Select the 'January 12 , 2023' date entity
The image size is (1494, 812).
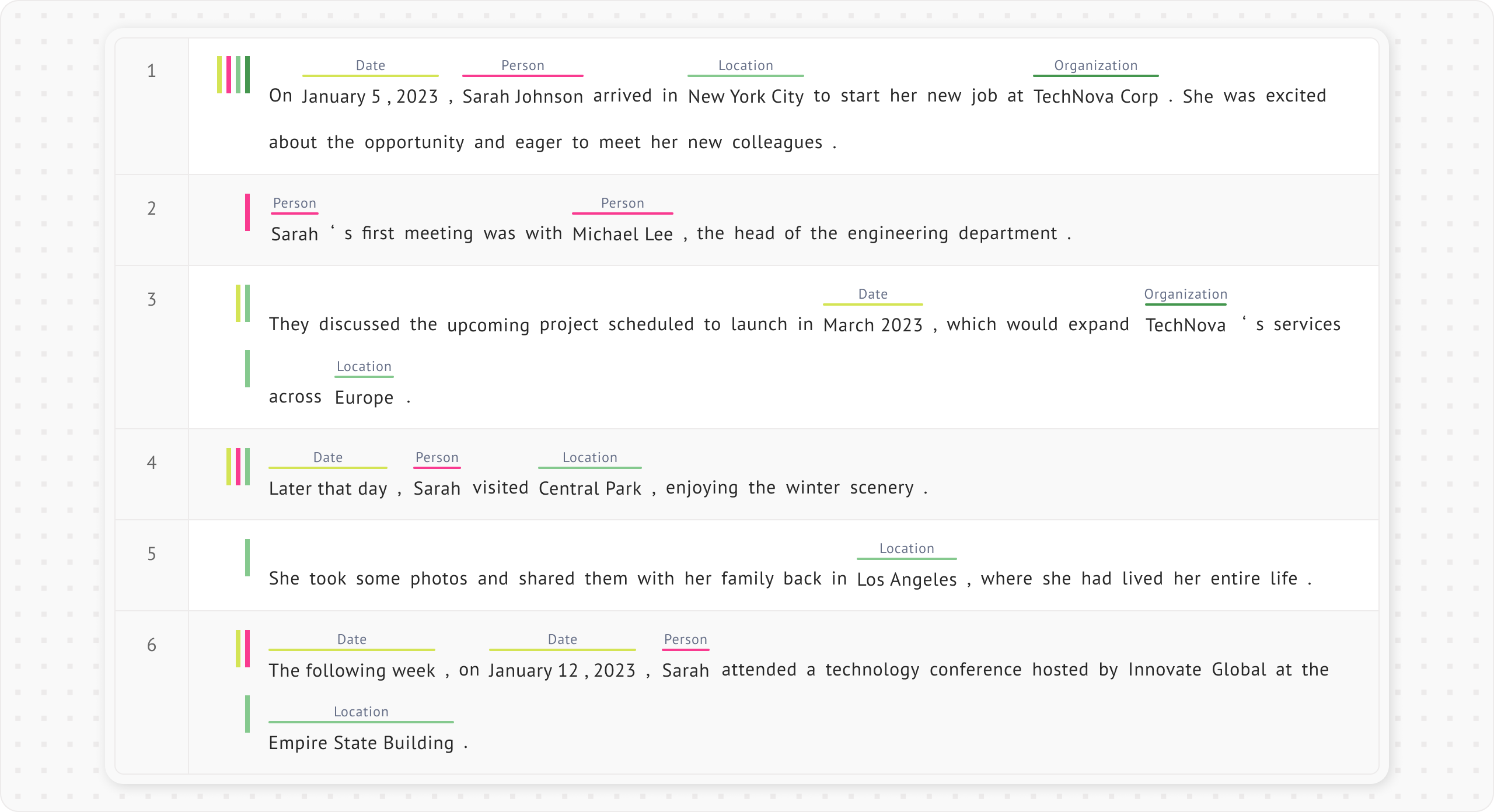pos(562,670)
